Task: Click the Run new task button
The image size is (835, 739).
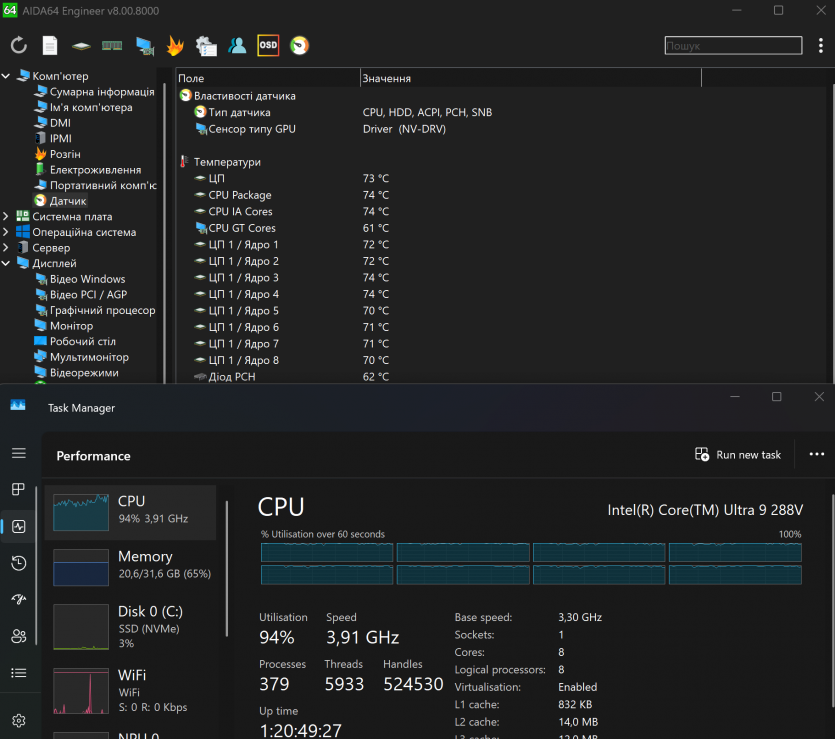Action: pyautogui.click(x=738, y=455)
